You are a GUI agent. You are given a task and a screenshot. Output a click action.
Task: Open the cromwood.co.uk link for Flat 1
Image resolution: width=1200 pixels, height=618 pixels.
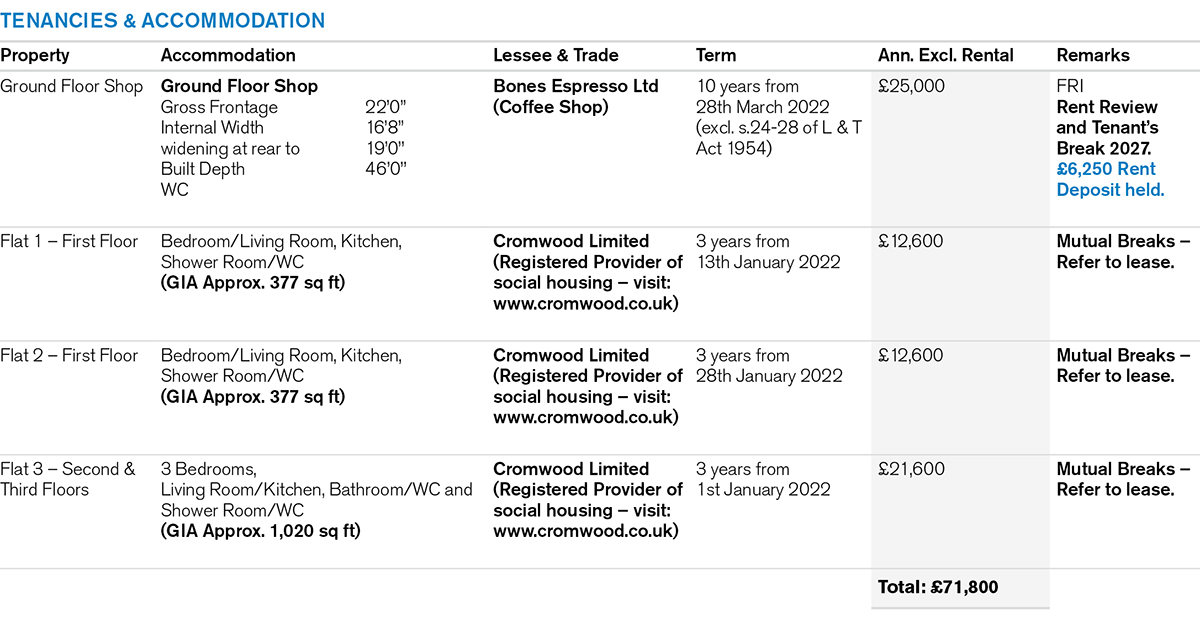(586, 304)
